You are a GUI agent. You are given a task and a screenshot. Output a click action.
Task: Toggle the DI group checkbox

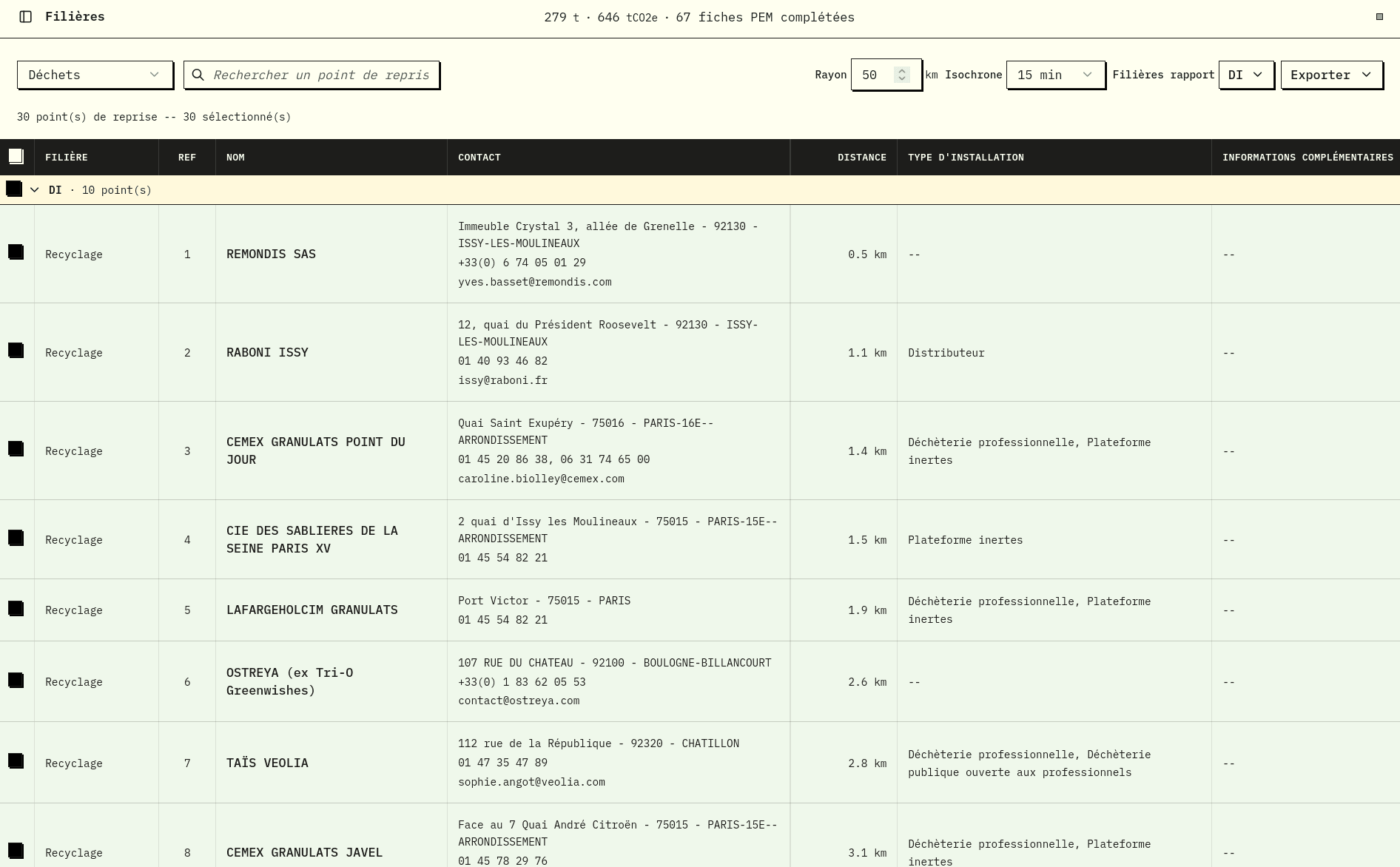click(x=13, y=189)
